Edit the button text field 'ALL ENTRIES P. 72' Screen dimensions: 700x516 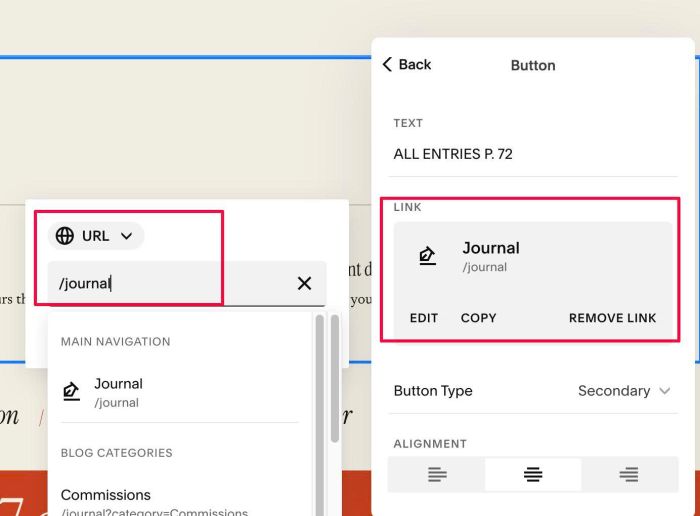tap(533, 154)
